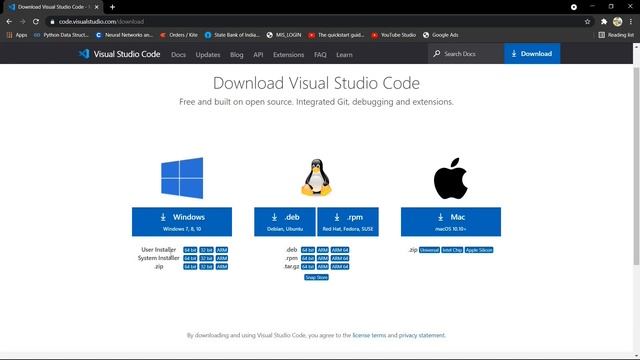The height and width of the screenshot is (360, 640).
Task: Open the privacy statement link
Action: click(x=422, y=335)
